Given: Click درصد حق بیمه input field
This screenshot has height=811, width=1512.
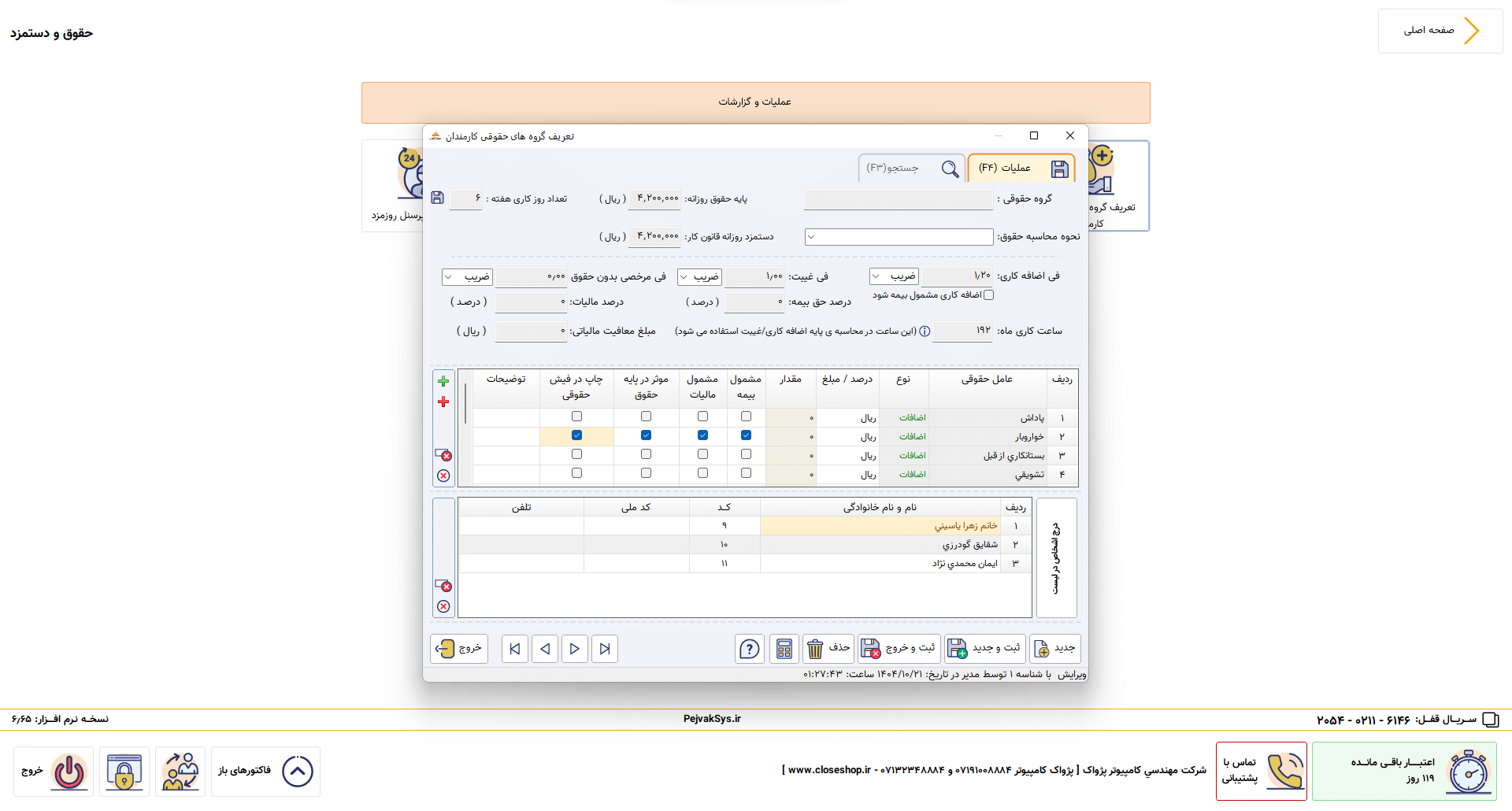Looking at the screenshot, I should point(754,302).
